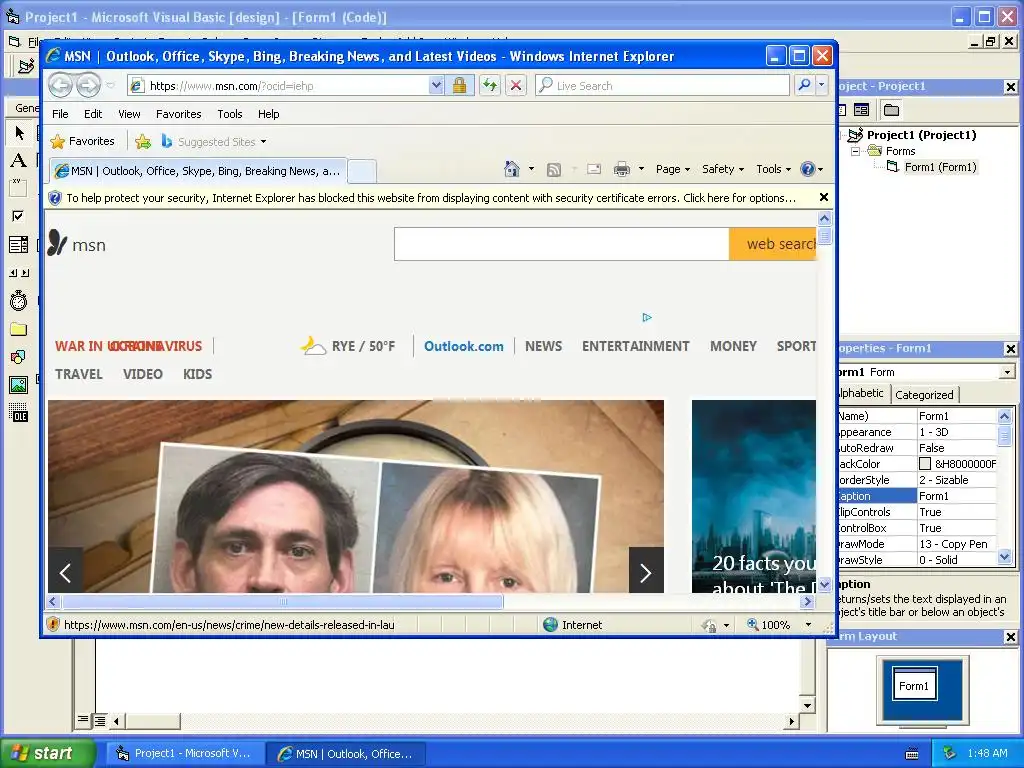Select the Shape tool in VB toolbox
Screen dimensions: 1024x768
point(18,357)
